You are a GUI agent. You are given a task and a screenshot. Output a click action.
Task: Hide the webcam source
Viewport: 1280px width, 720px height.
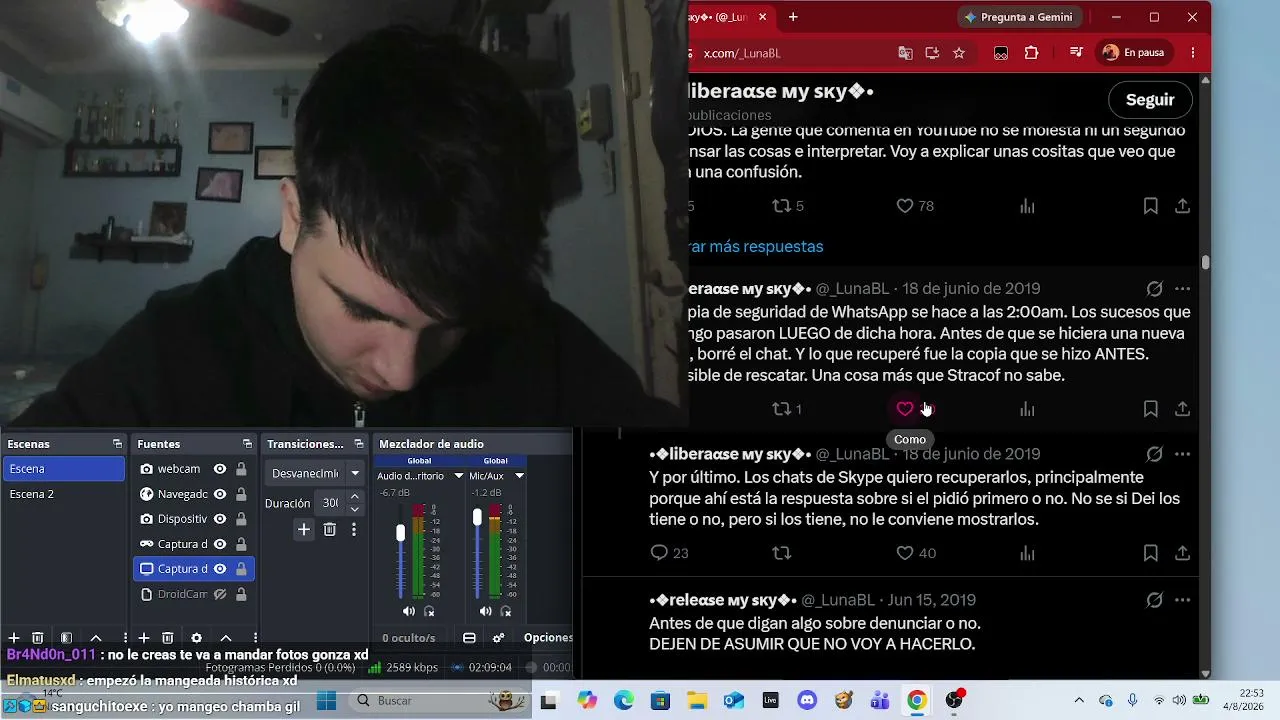pyautogui.click(x=220, y=469)
